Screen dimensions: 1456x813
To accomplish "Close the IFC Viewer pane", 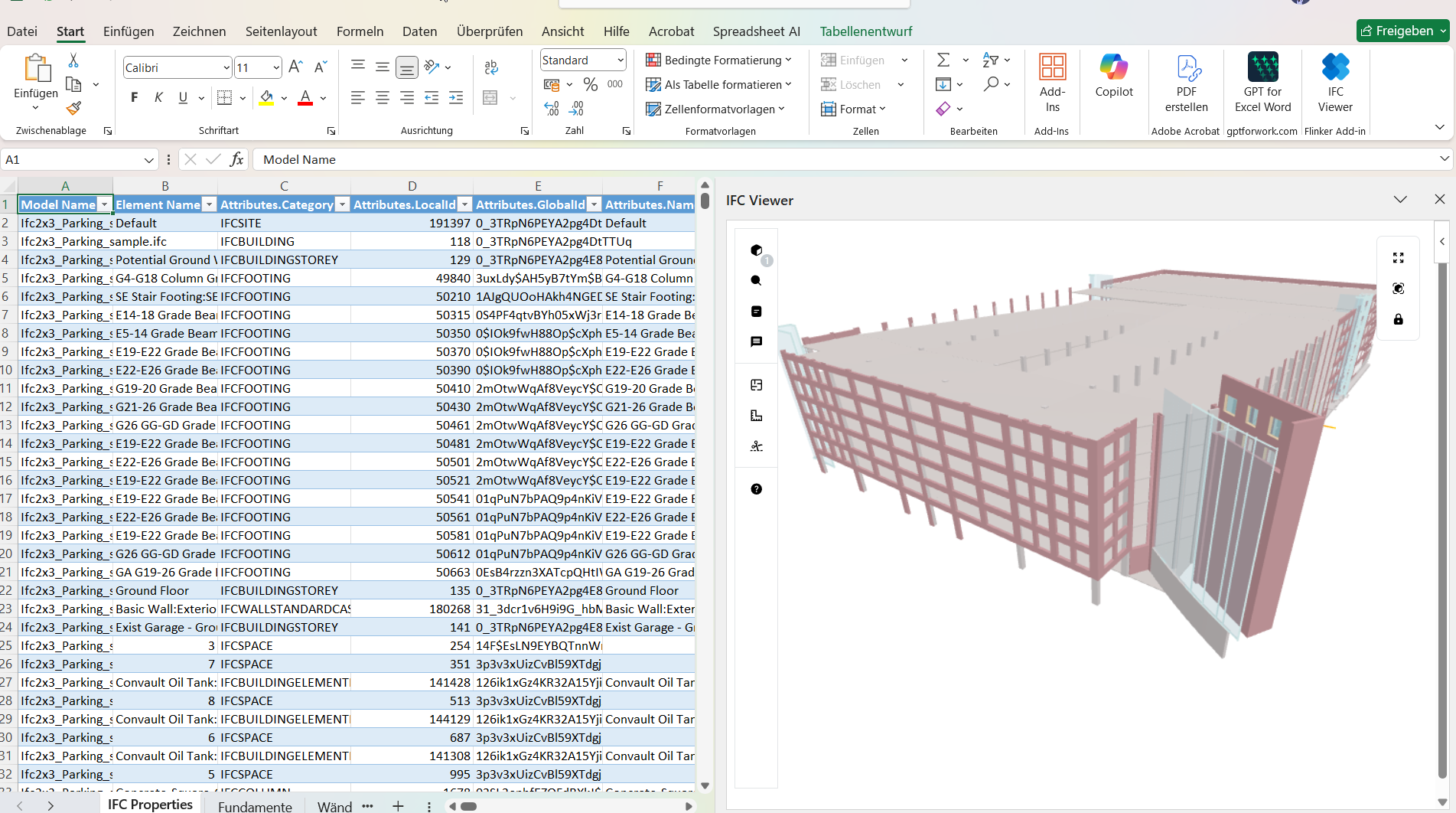I will [x=1439, y=199].
